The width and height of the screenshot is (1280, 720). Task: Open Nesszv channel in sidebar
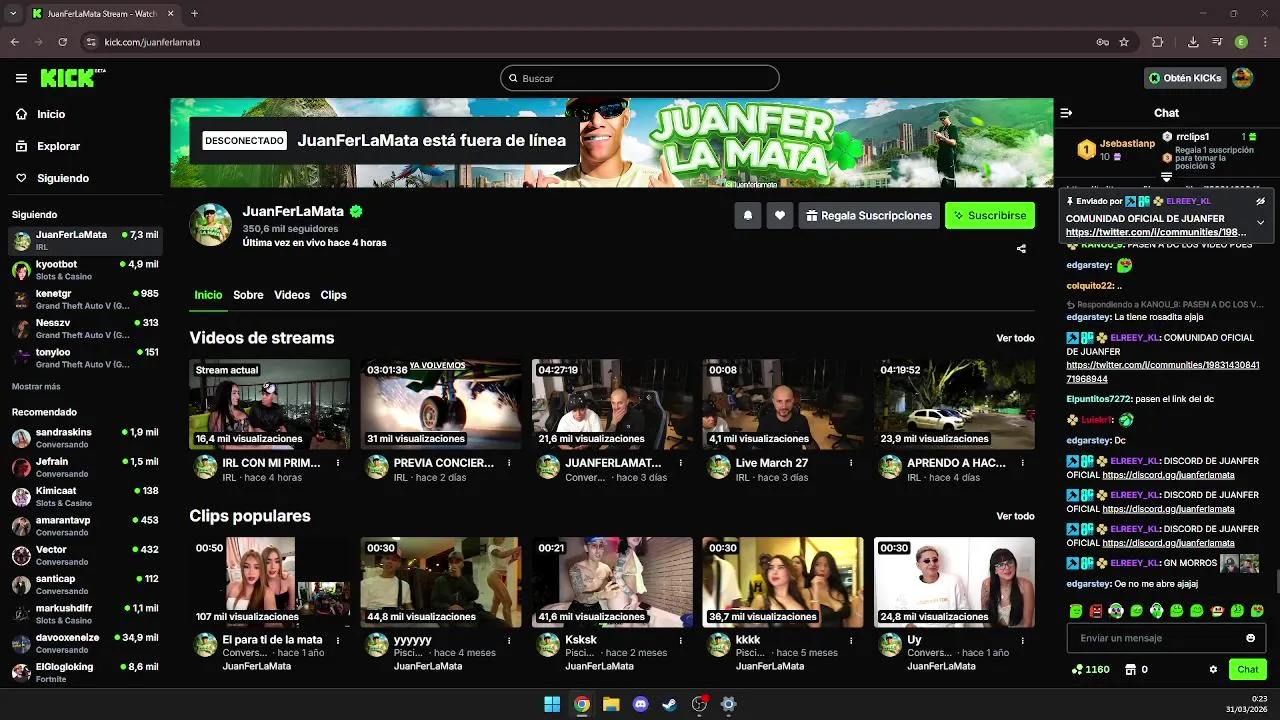coord(84,328)
